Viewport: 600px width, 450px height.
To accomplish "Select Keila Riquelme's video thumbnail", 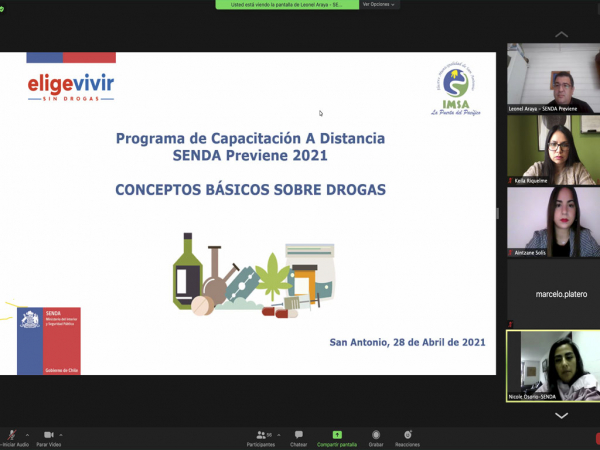I will click(553, 150).
